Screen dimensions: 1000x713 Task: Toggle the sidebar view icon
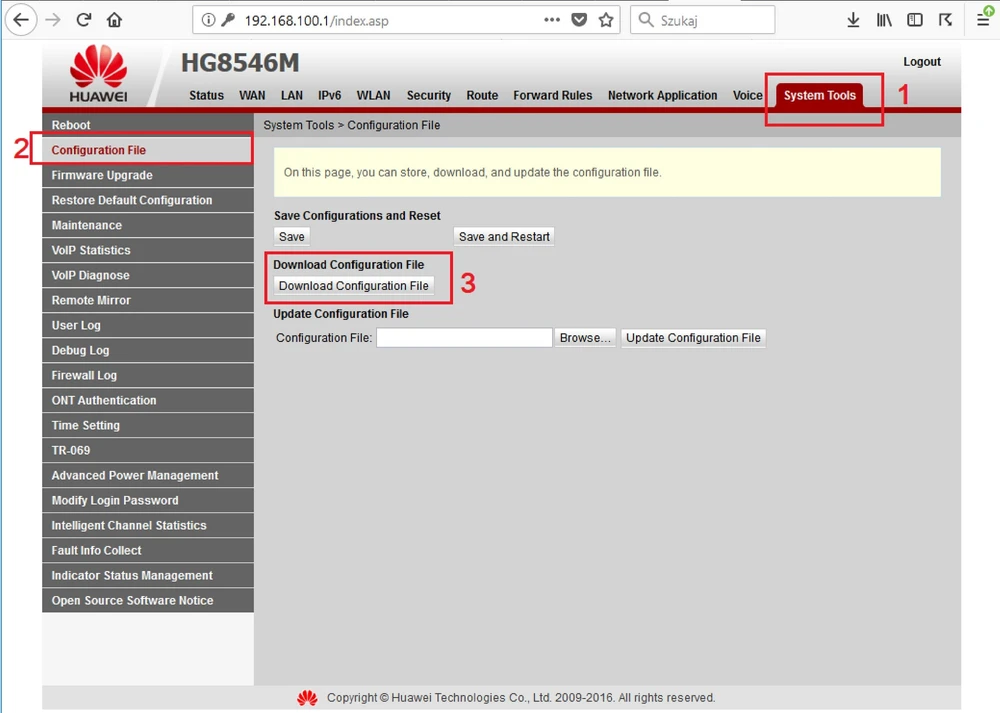[x=915, y=20]
